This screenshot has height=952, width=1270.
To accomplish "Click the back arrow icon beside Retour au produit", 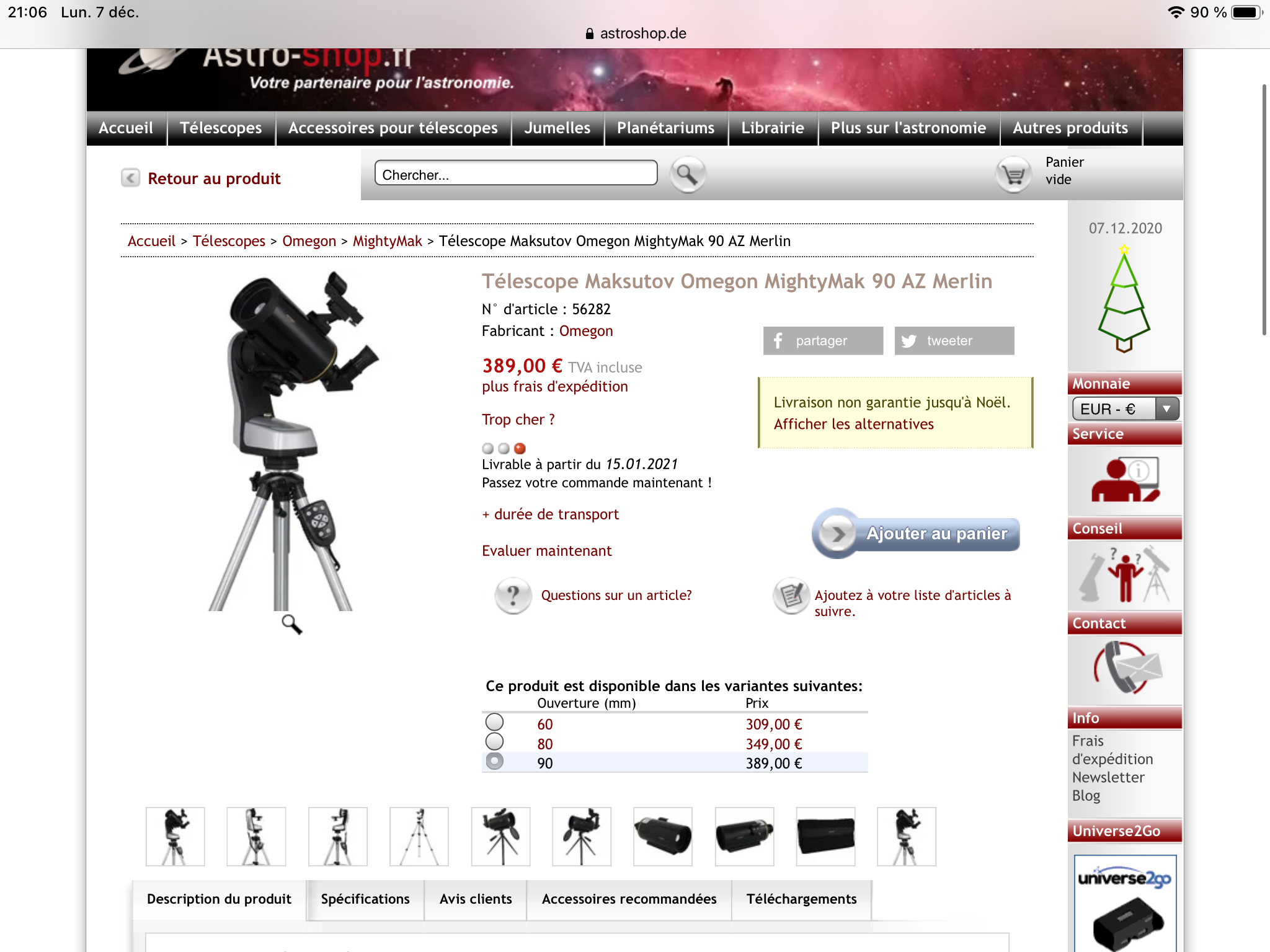I will 130,178.
